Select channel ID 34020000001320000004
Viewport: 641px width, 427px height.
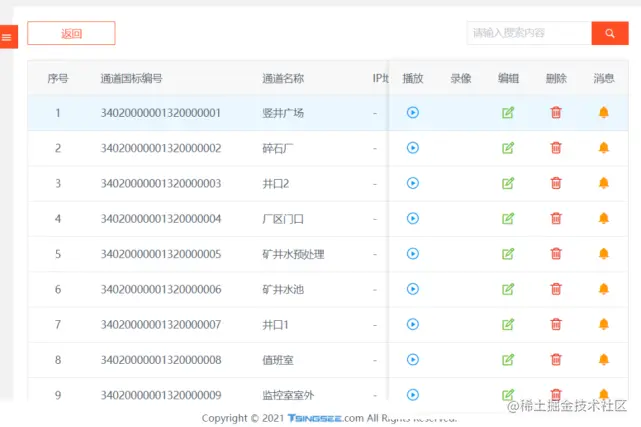pos(161,219)
